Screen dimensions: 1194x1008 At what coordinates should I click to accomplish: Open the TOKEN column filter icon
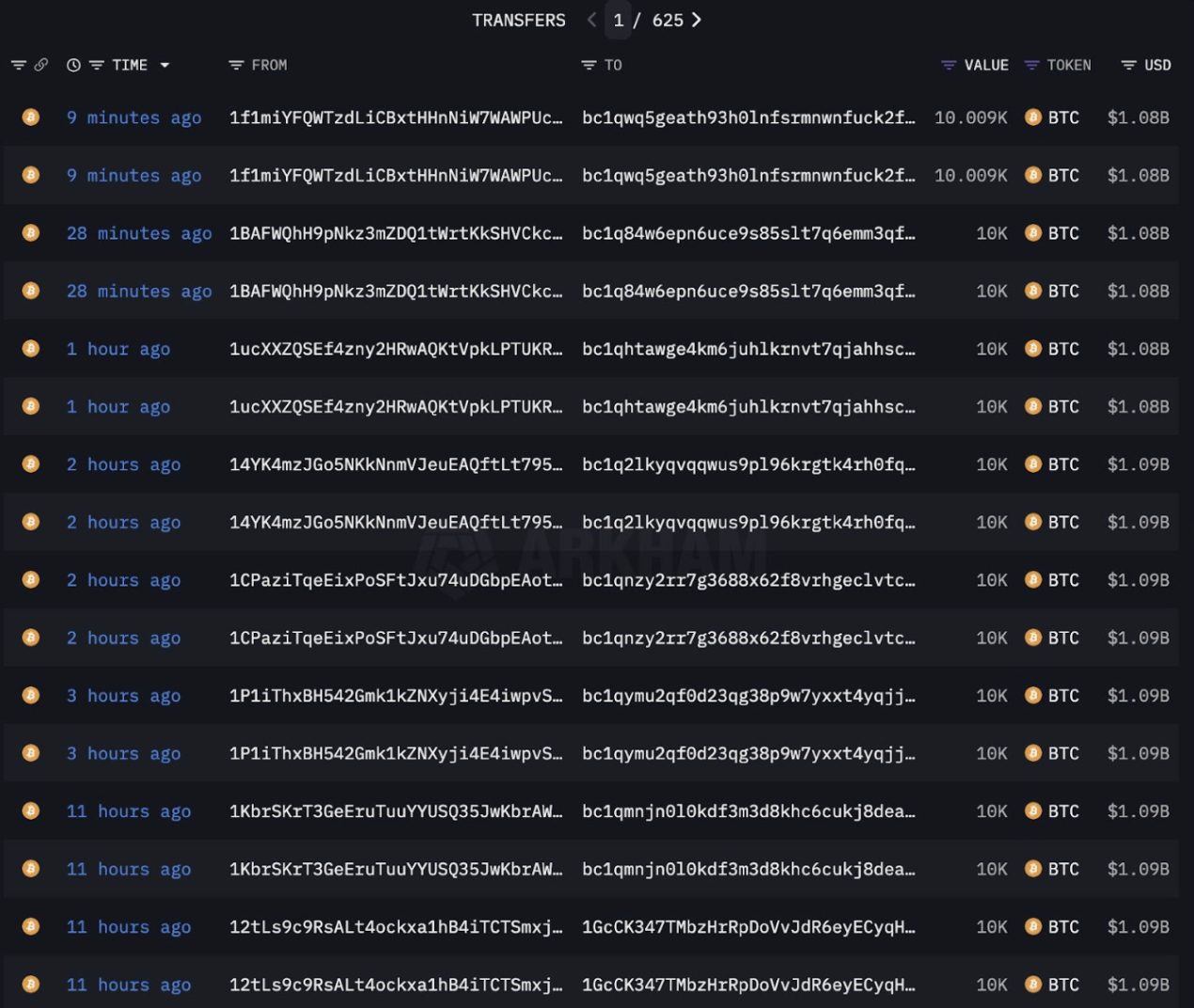click(x=1031, y=65)
